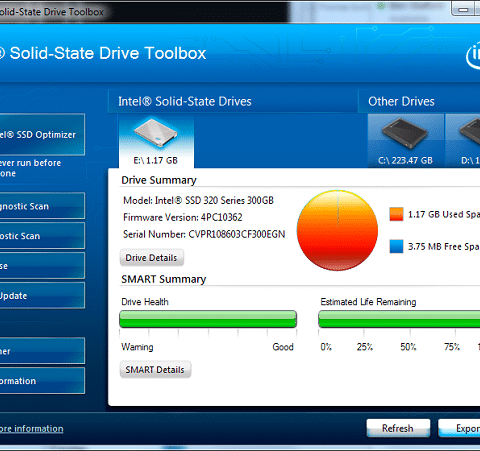Minimize the SSD Toolbox window

pyautogui.click(x=463, y=9)
